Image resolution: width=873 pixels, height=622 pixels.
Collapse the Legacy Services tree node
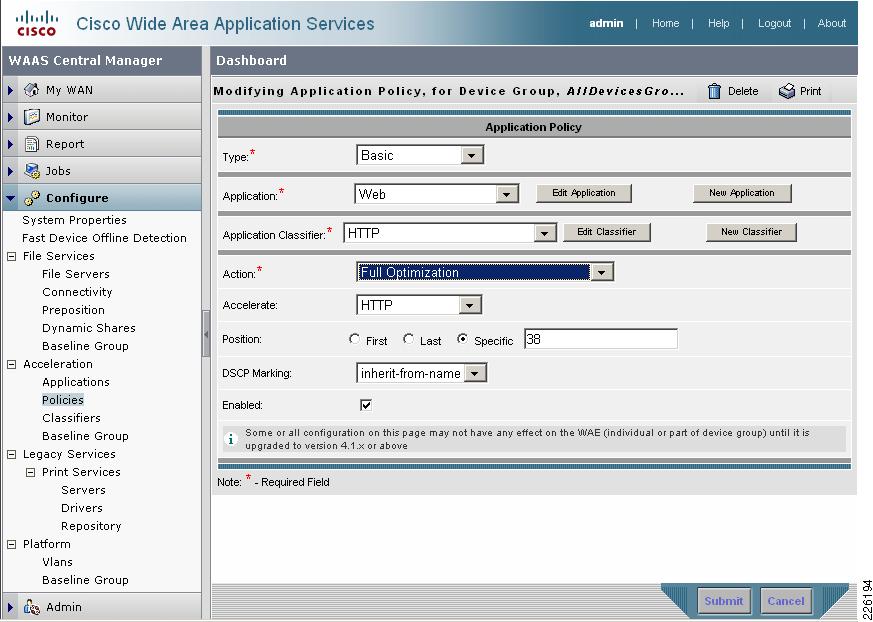pyautogui.click(x=12, y=454)
